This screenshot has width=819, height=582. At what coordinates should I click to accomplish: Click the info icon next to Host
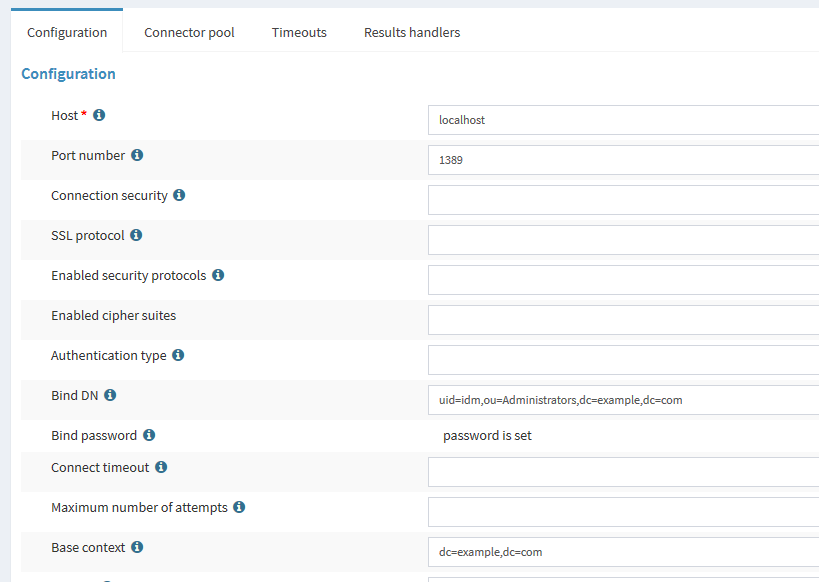[x=99, y=116]
